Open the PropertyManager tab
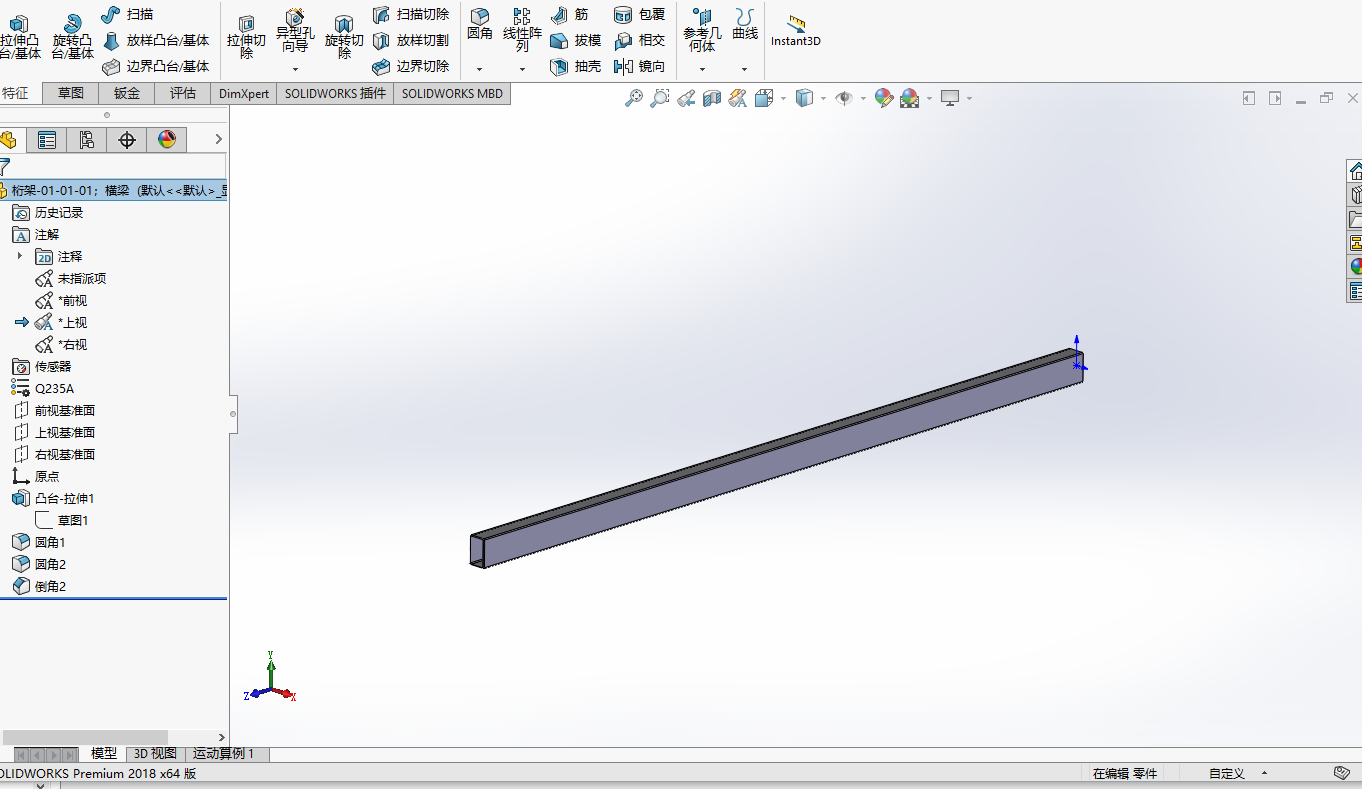 (46, 140)
